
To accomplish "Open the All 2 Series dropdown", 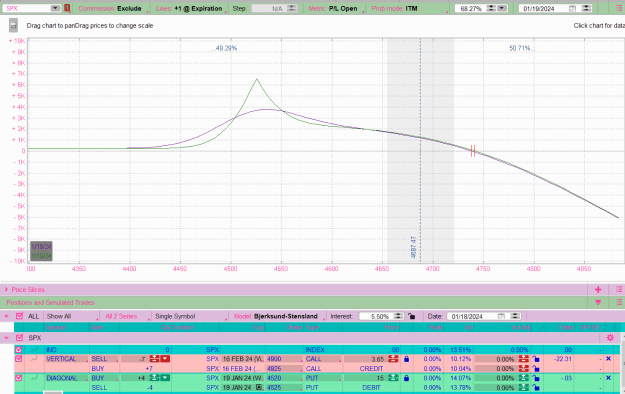I will tap(126, 316).
